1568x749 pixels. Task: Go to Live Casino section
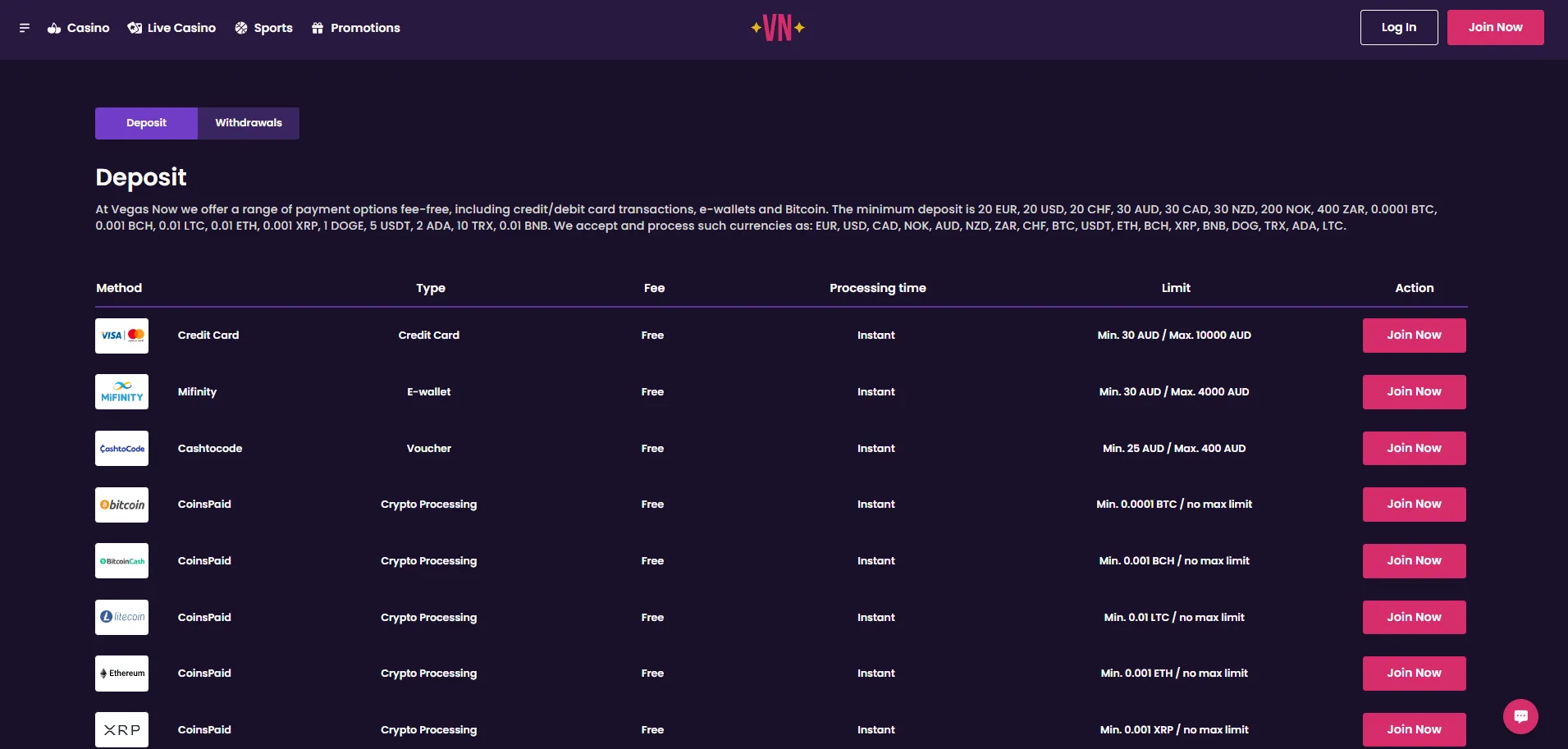[172, 28]
